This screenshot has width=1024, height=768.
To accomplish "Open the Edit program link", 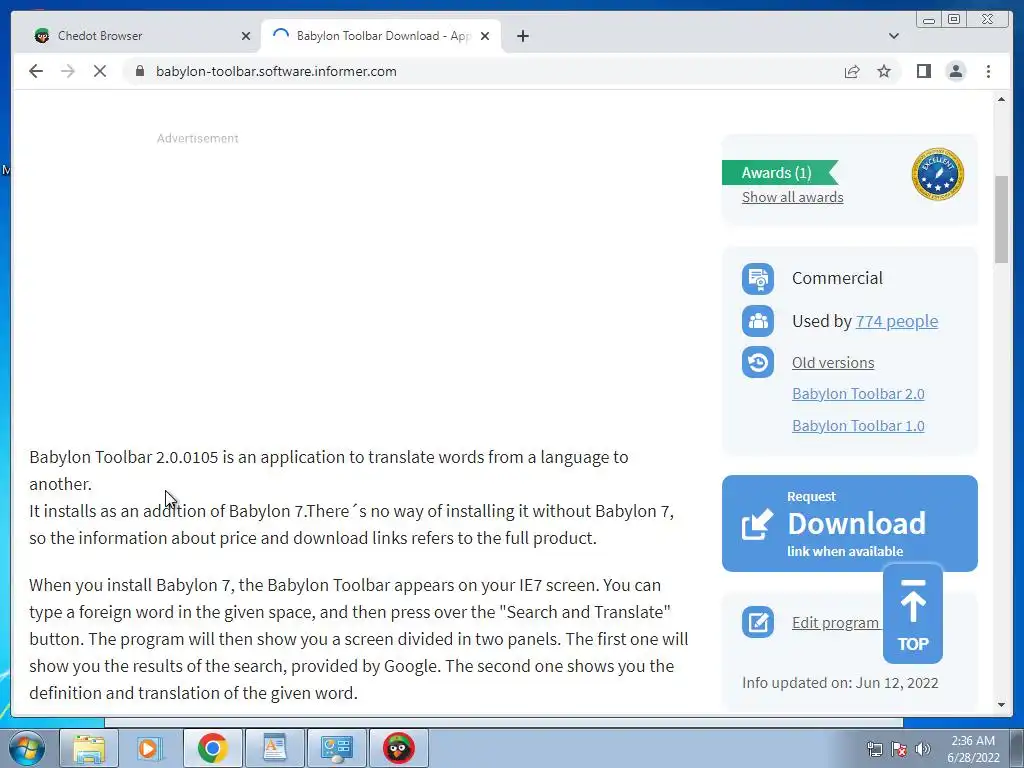I will [x=835, y=623].
